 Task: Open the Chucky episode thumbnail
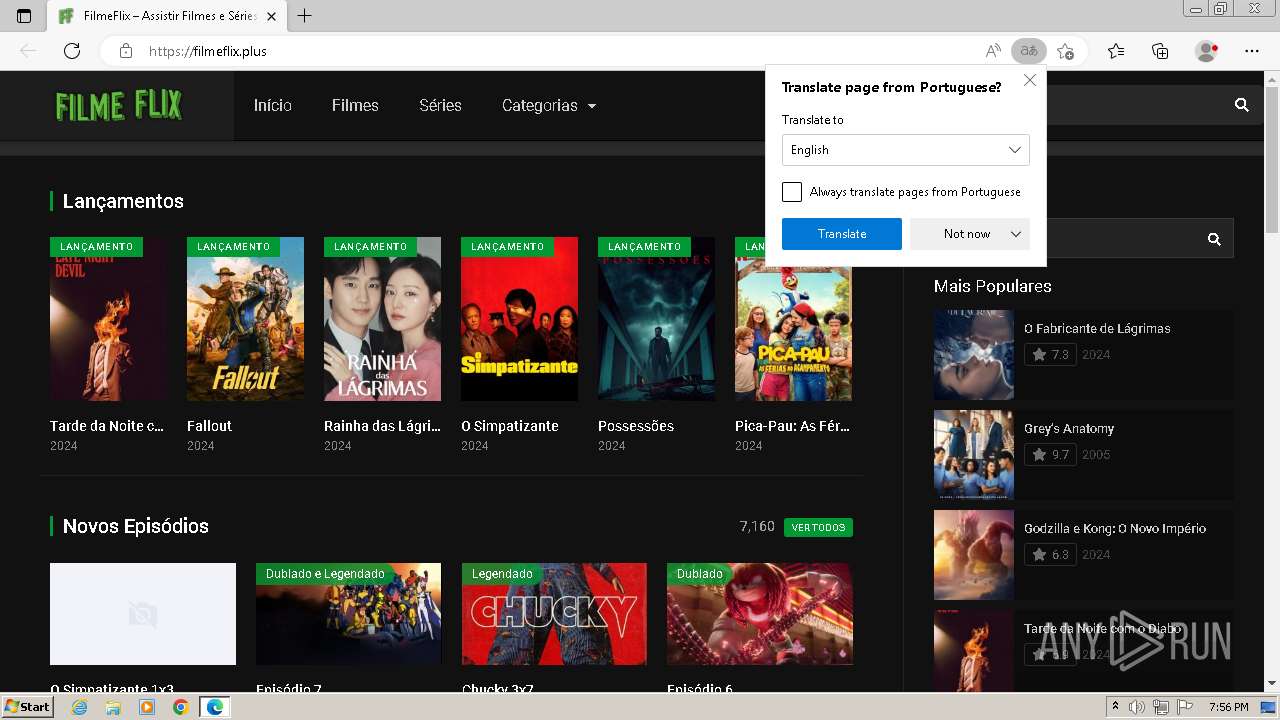tap(554, 614)
